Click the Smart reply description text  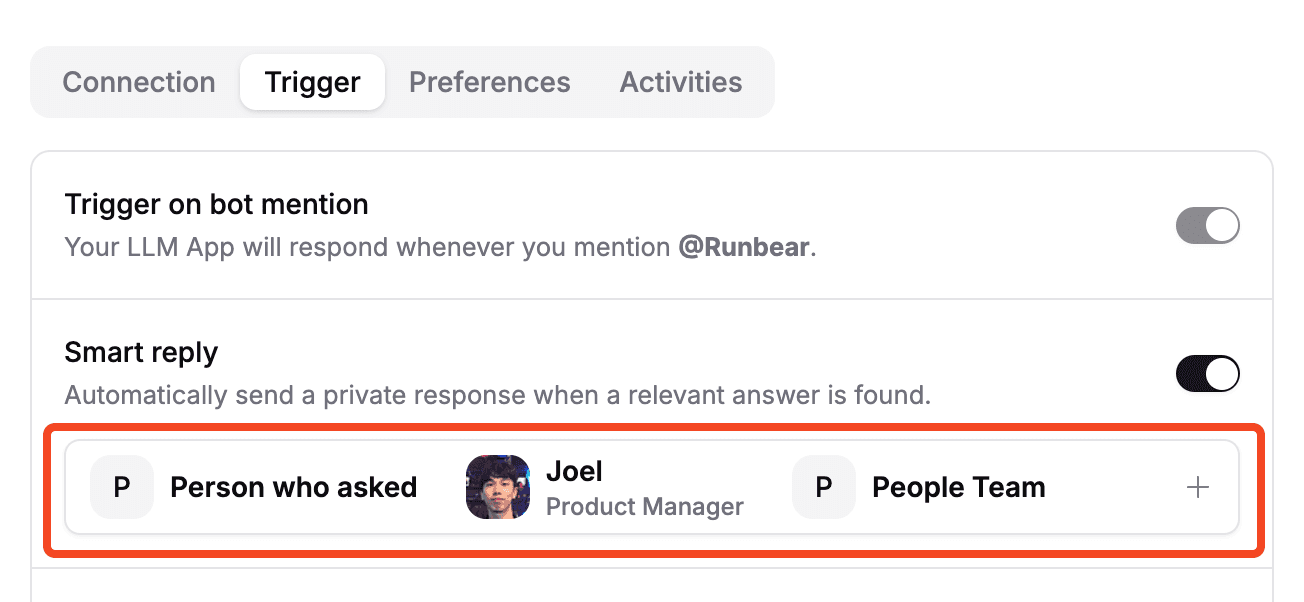point(497,395)
